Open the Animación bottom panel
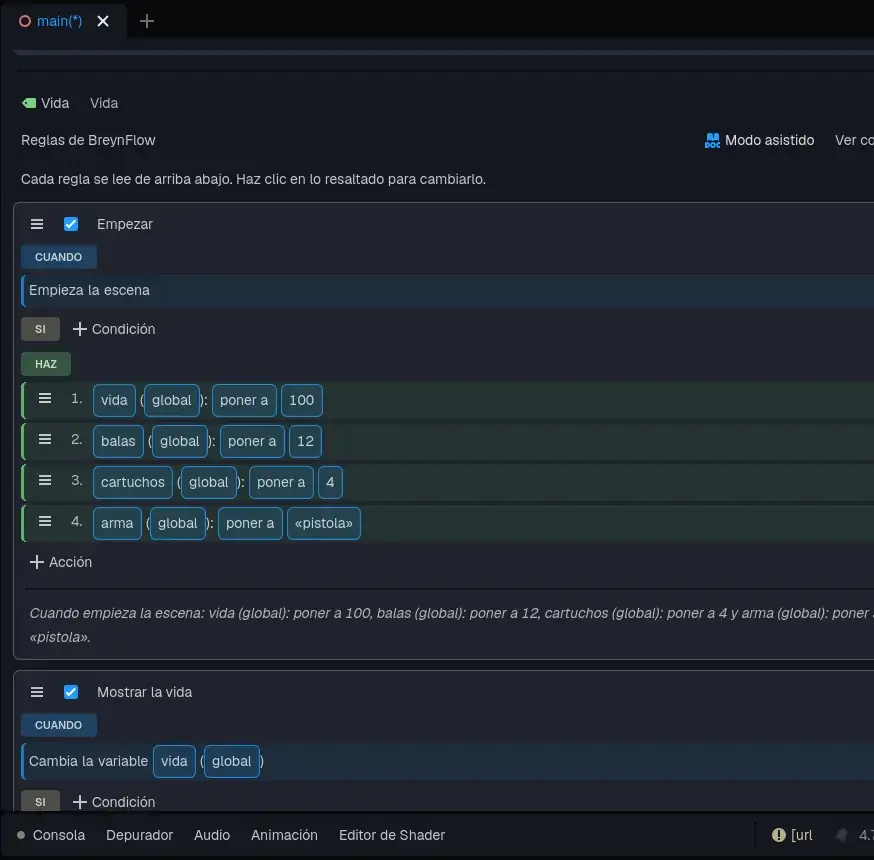Screen dimensions: 874x860 [284, 835]
